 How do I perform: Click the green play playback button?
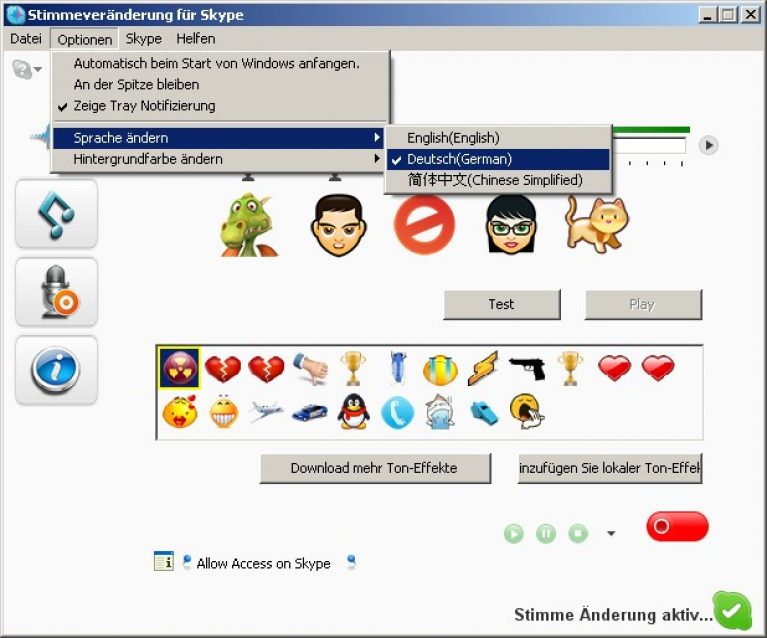point(514,533)
